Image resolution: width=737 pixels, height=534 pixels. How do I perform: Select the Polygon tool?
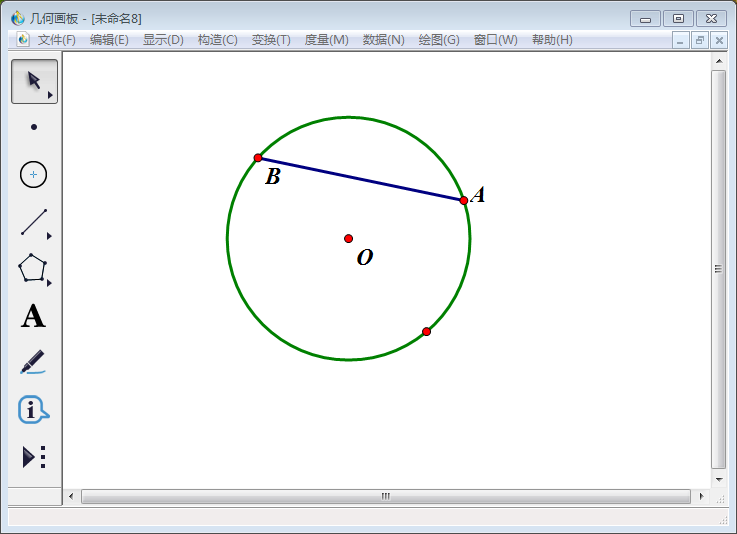pos(33,268)
